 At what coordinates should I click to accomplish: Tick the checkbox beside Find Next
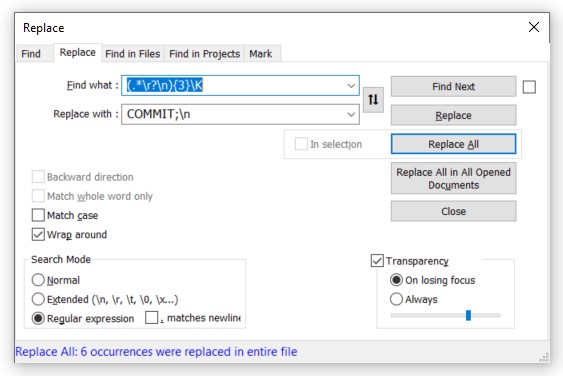pos(529,87)
